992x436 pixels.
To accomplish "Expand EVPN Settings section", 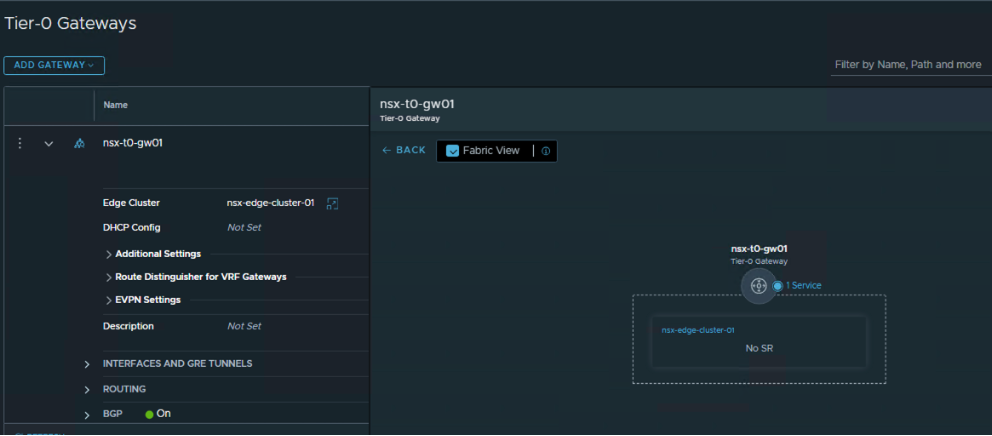I will pos(108,300).
